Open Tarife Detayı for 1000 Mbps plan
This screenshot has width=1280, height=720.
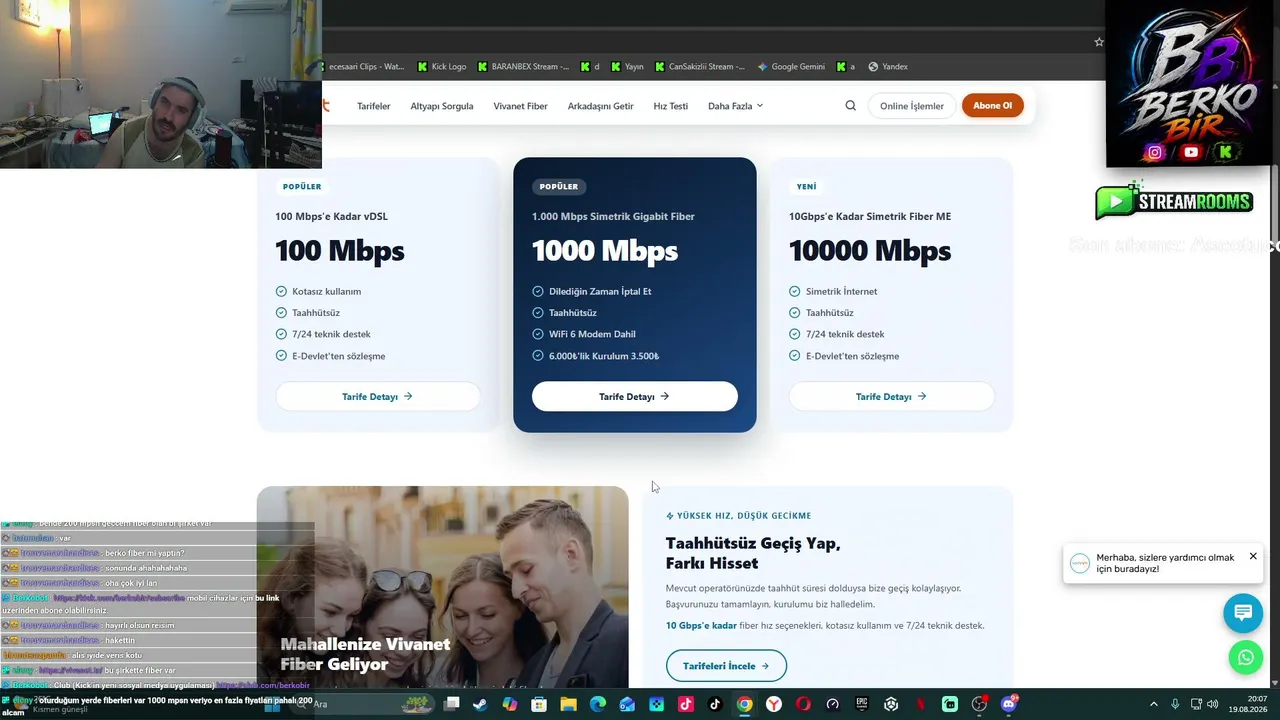[635, 396]
